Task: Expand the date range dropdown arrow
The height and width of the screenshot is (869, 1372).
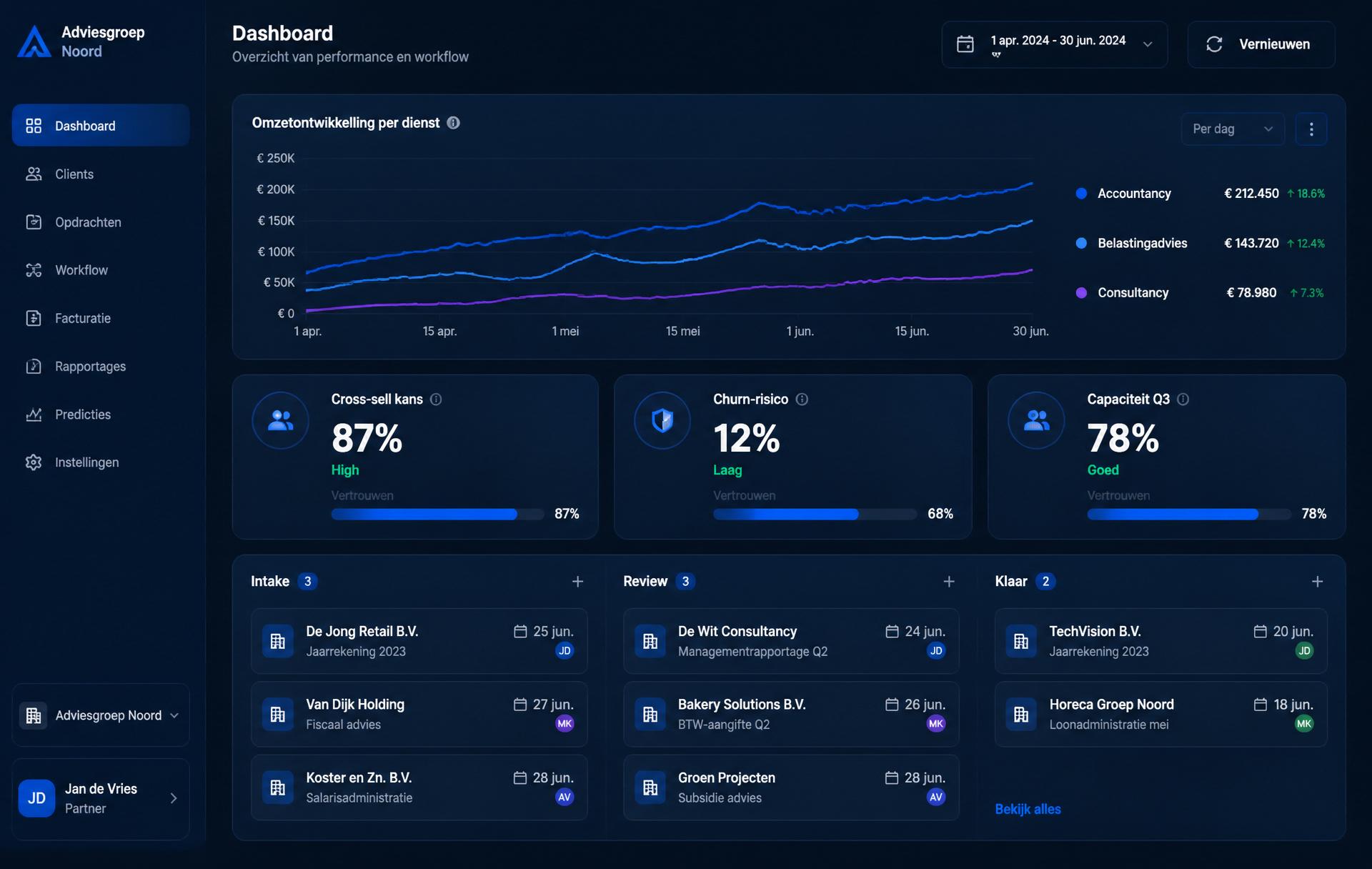Action: tap(1148, 44)
